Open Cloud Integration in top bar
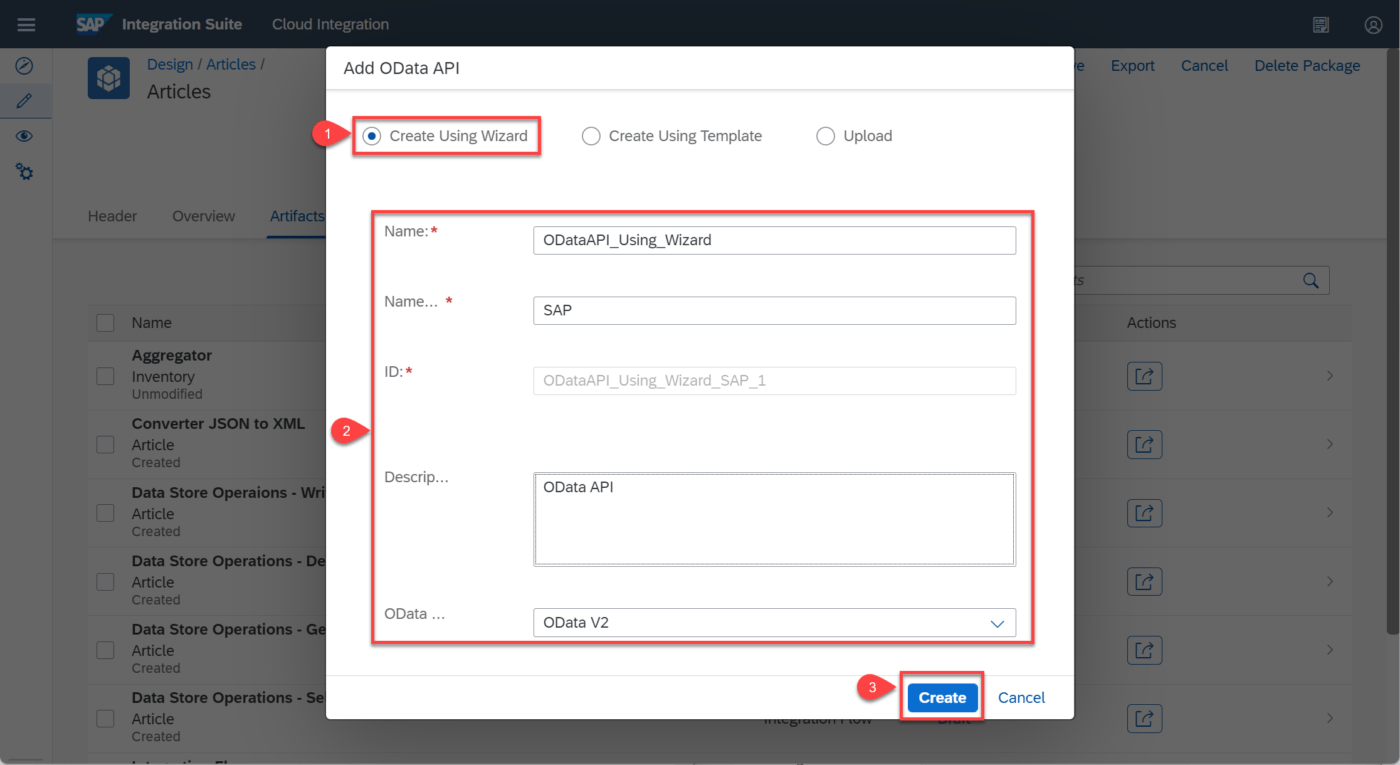The height and width of the screenshot is (765, 1400). click(330, 24)
